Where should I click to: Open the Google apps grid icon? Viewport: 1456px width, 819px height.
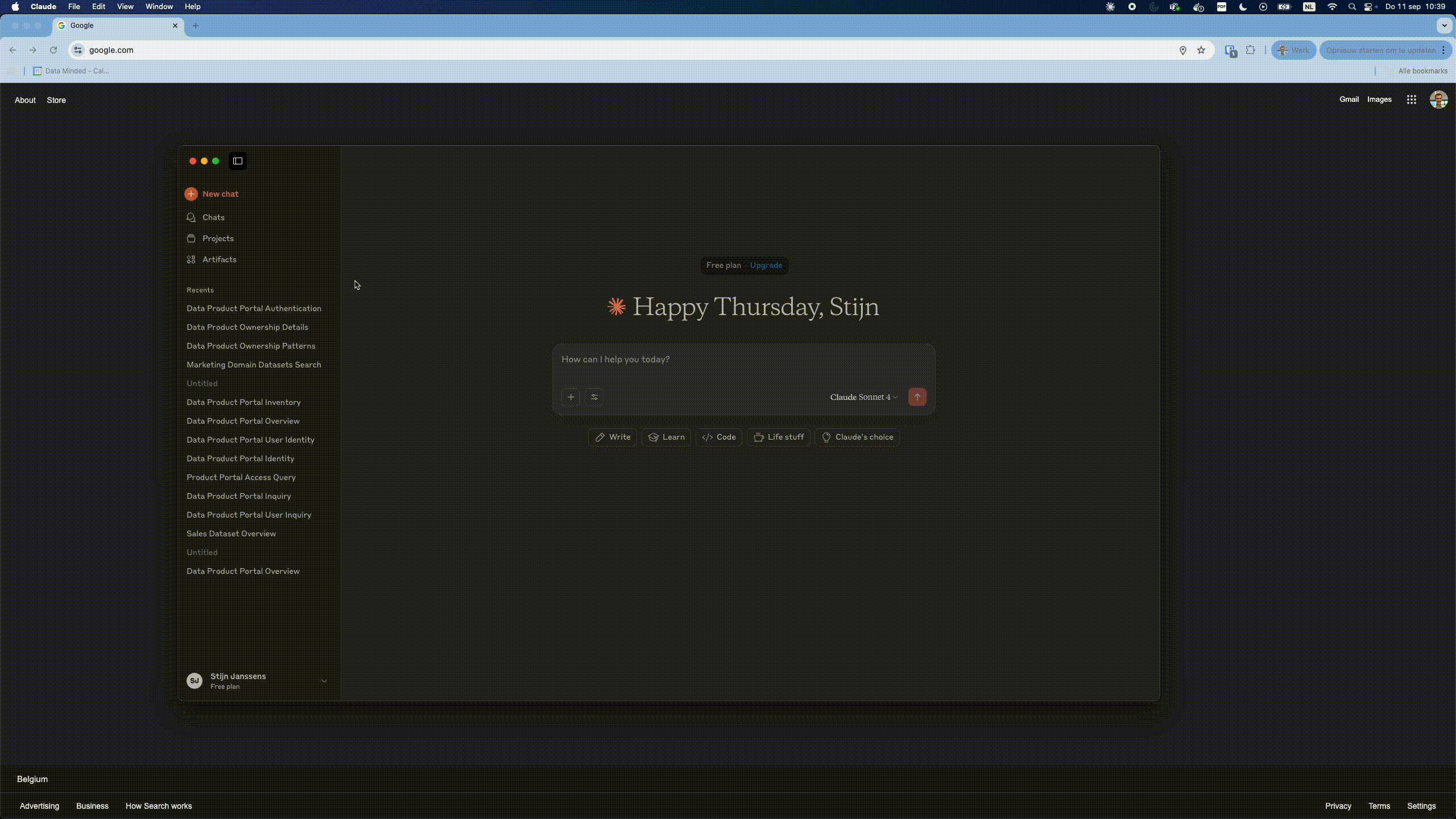pos(1411,100)
